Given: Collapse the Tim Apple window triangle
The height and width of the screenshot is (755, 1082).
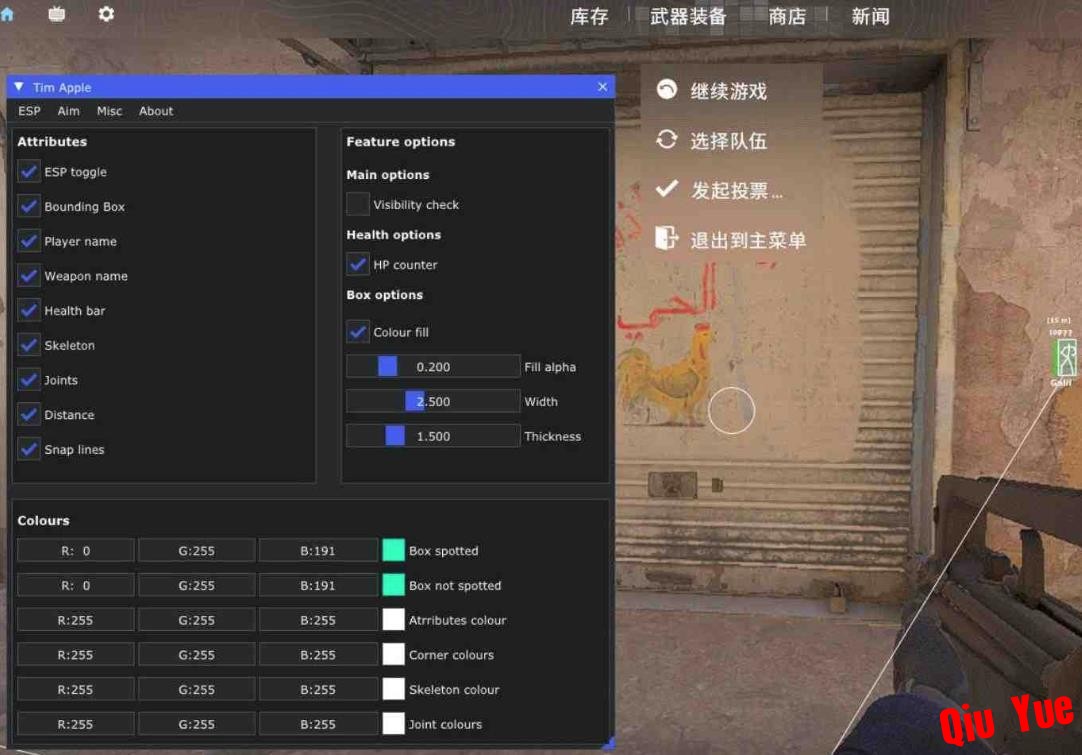Looking at the screenshot, I should [19, 87].
